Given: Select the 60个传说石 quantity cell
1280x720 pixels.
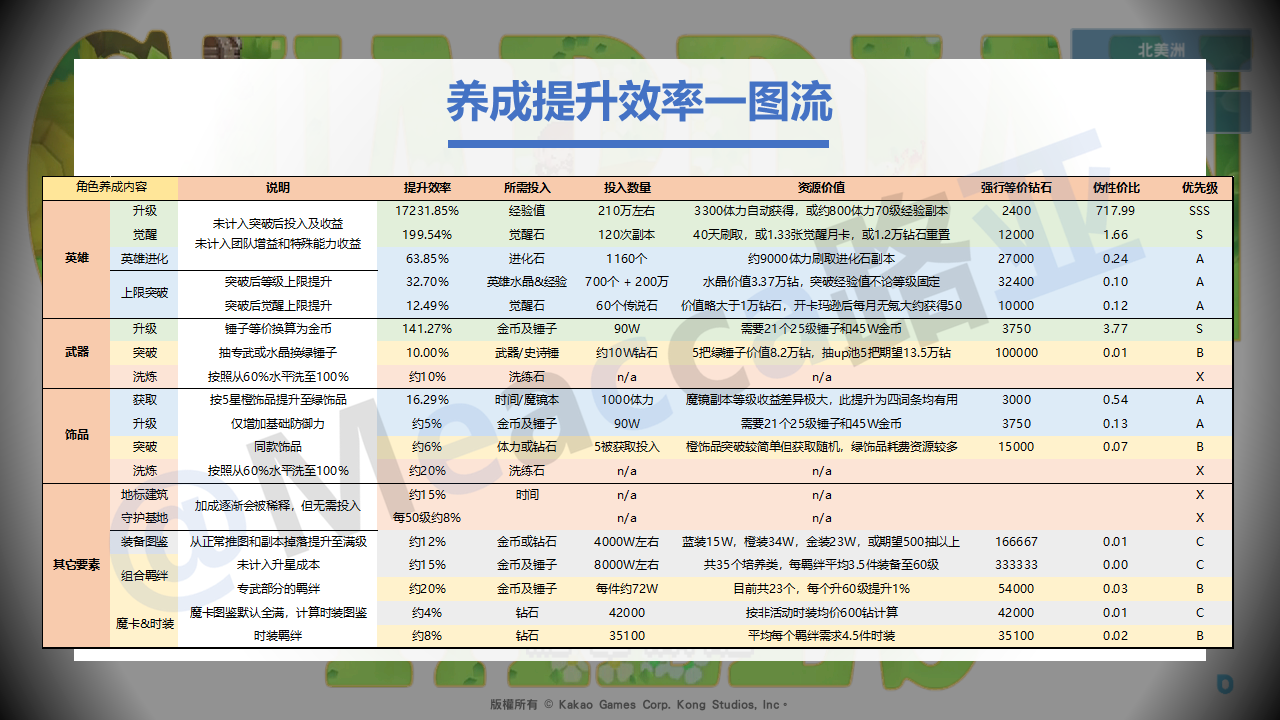Looking at the screenshot, I should [627, 305].
